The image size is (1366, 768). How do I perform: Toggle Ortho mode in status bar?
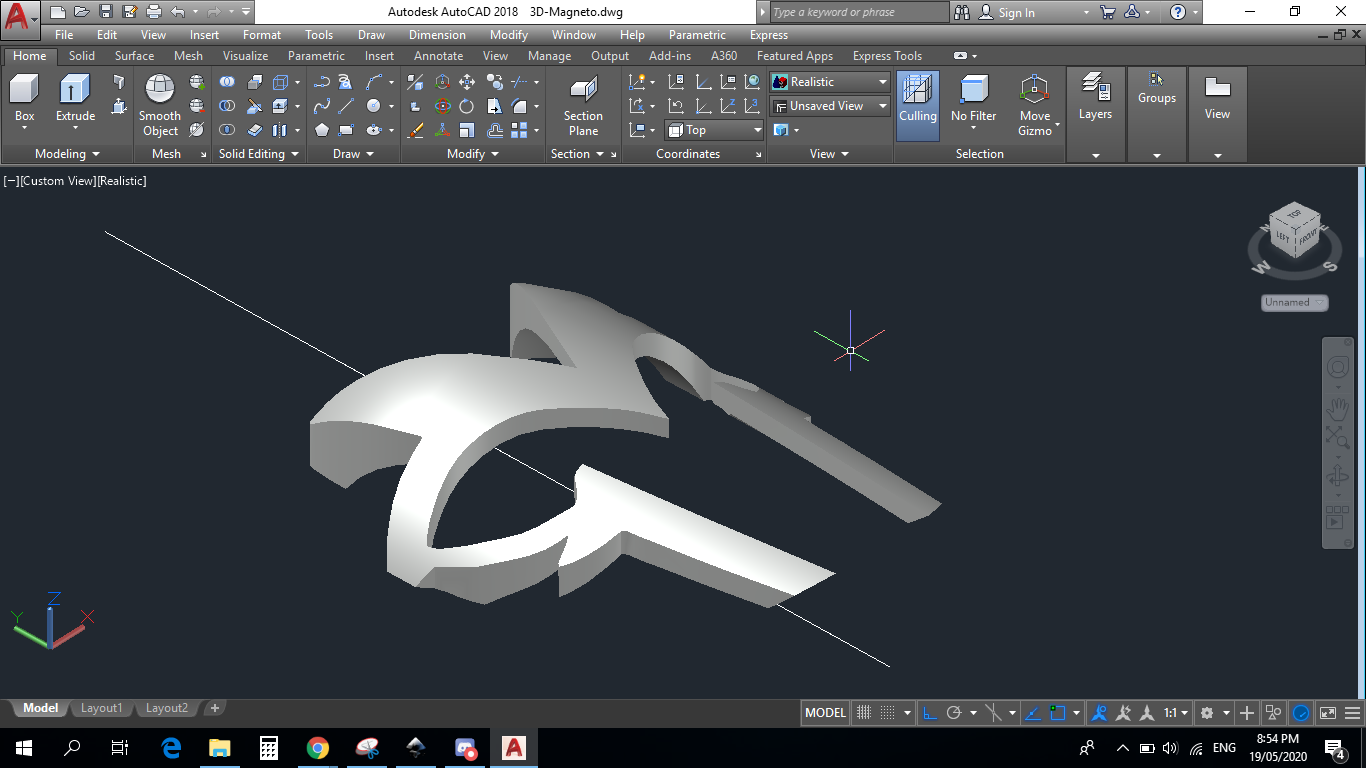929,713
